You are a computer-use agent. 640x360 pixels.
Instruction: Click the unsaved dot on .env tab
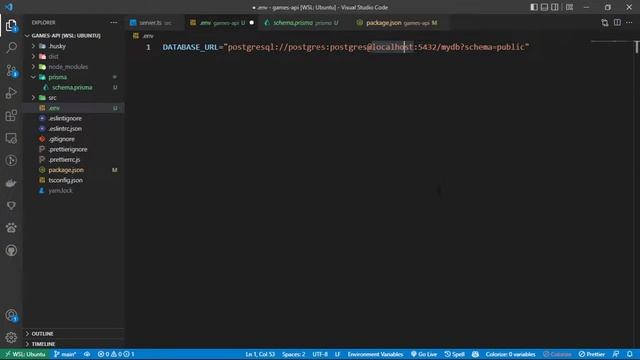click(252, 23)
